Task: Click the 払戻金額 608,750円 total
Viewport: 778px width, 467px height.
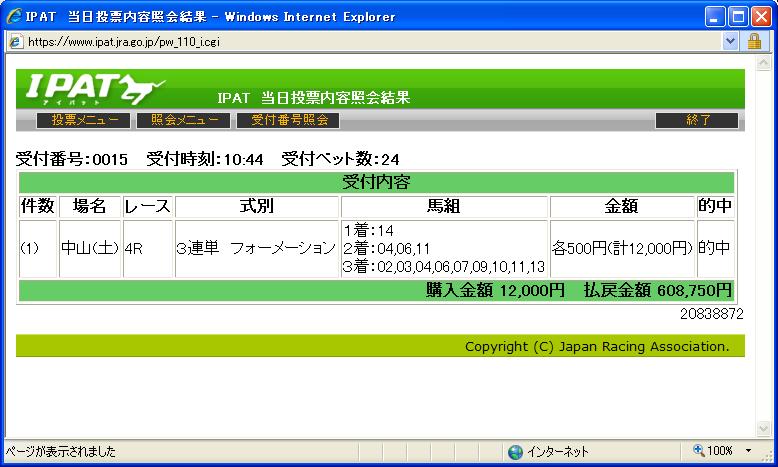Action: 658,290
